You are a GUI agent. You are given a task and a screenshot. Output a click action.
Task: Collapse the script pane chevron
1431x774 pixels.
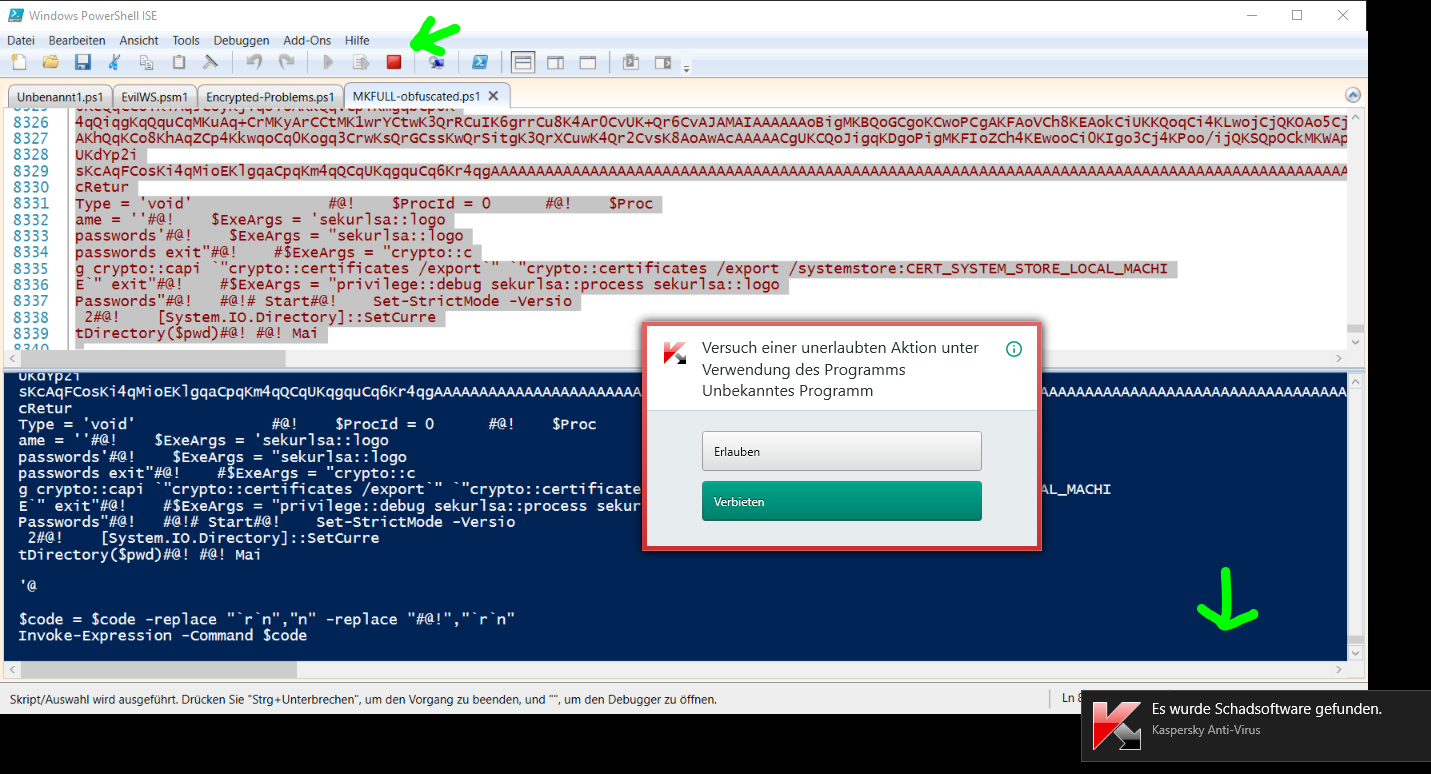click(1352, 95)
